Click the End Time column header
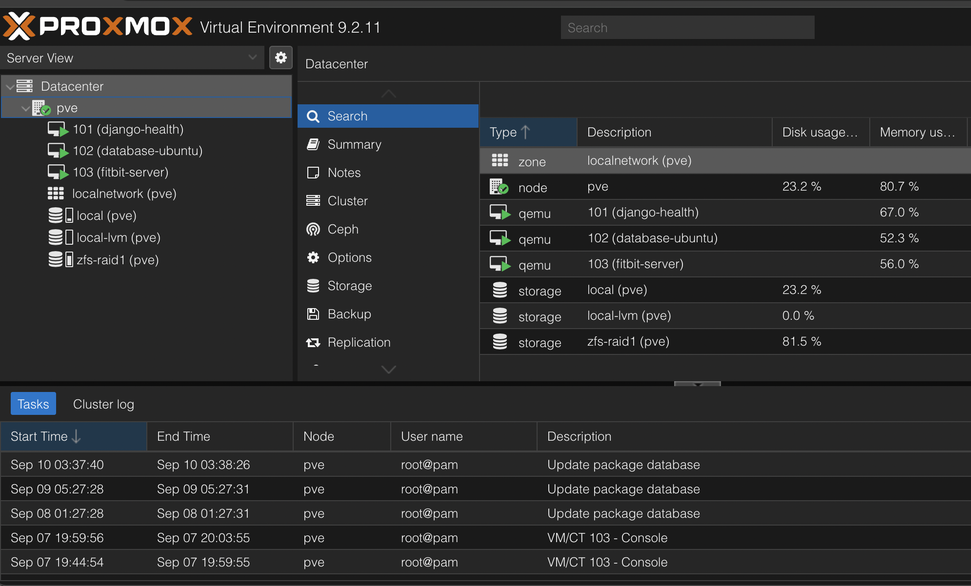Viewport: 971px width, 586px height. click(220, 437)
